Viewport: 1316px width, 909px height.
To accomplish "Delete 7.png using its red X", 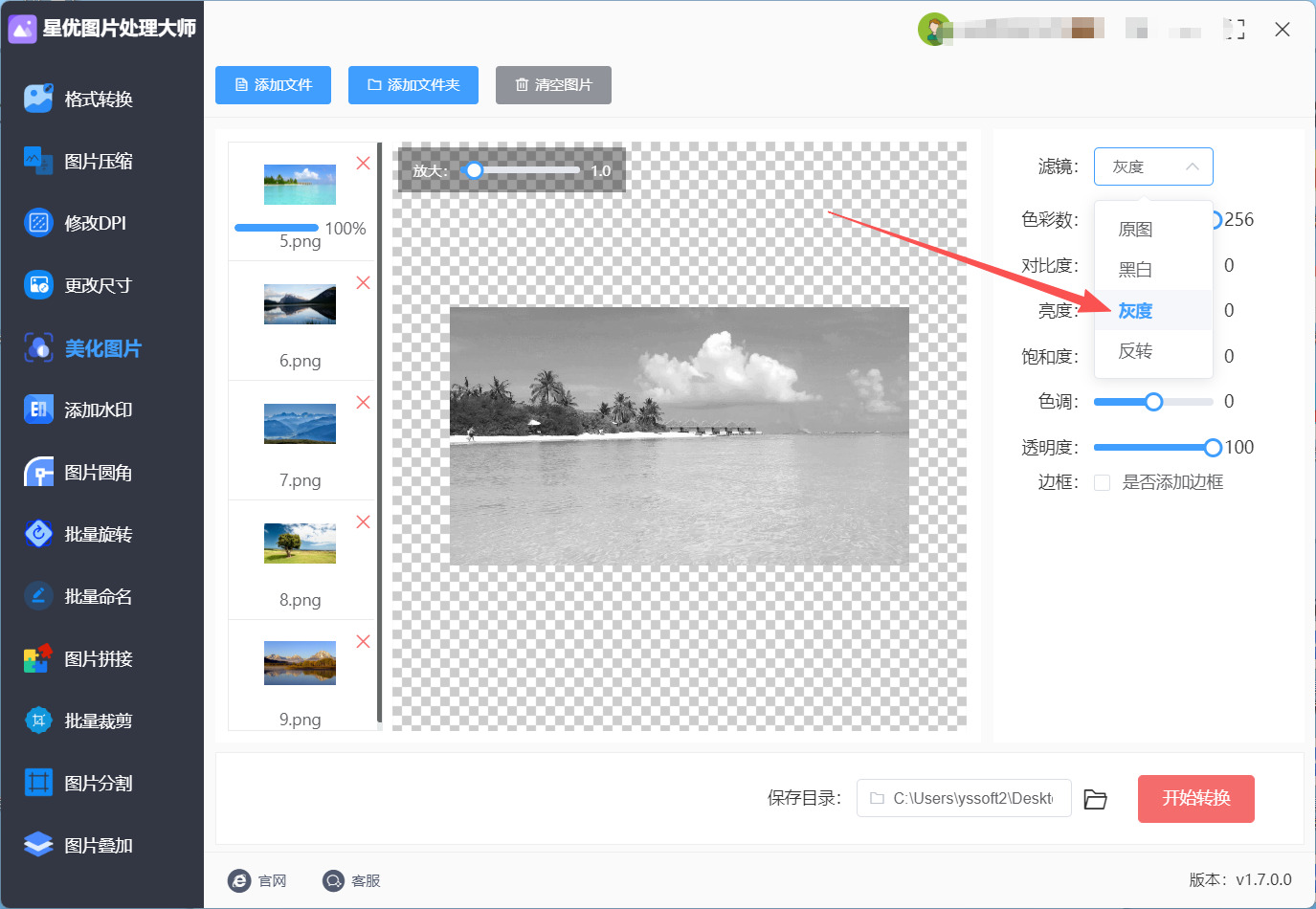I will 363,403.
